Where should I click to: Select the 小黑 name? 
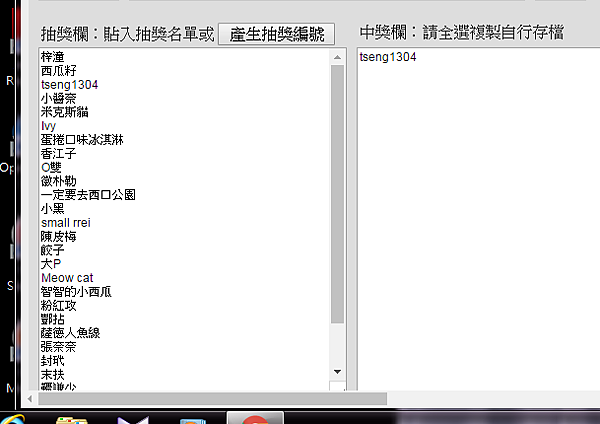point(52,209)
